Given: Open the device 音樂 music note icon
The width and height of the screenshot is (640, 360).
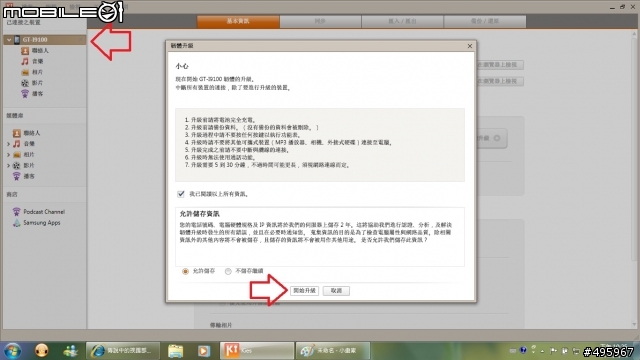Looking at the screenshot, I should [25, 61].
